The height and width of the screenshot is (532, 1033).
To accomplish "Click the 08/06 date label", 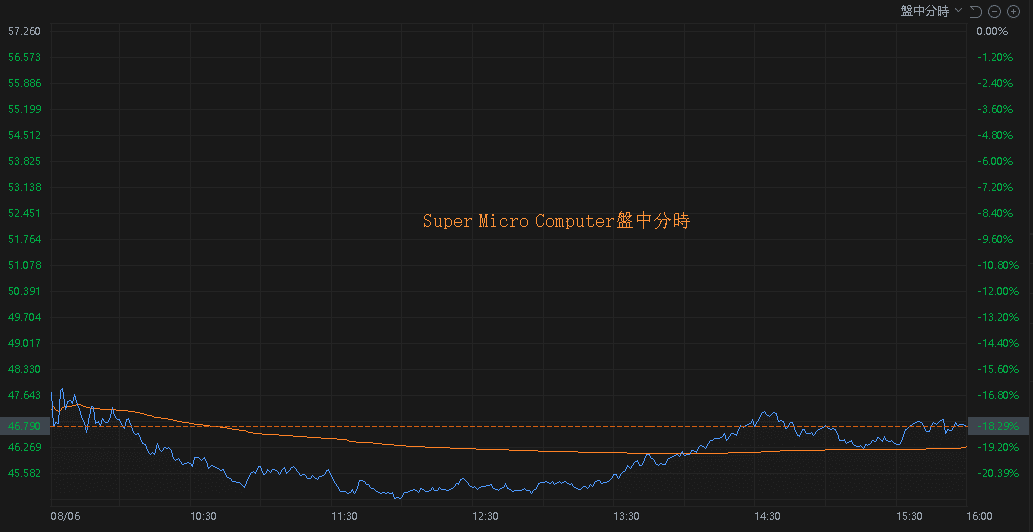I will [65, 516].
